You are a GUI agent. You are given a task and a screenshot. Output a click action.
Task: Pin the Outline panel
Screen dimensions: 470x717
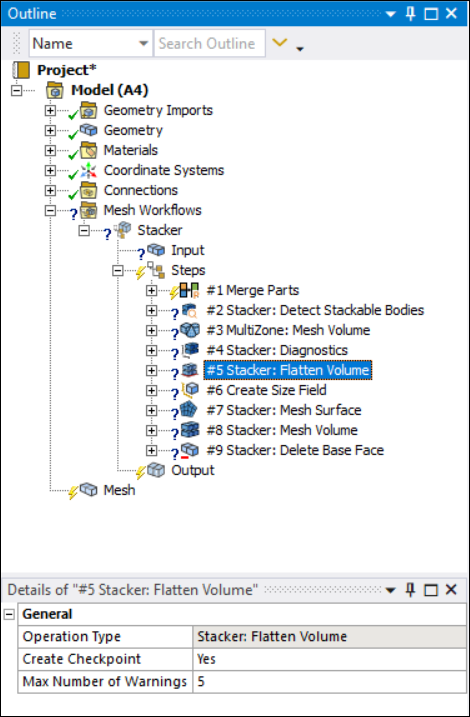tap(411, 14)
